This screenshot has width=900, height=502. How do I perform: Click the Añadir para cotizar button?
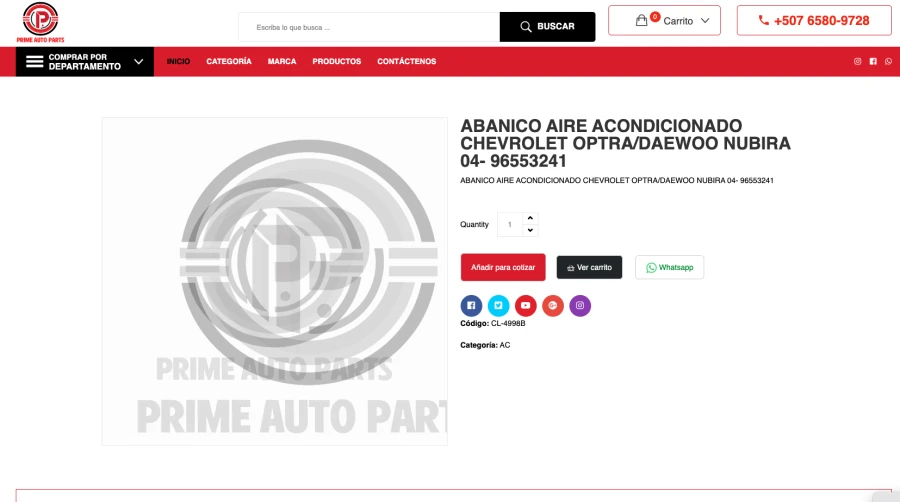(503, 267)
